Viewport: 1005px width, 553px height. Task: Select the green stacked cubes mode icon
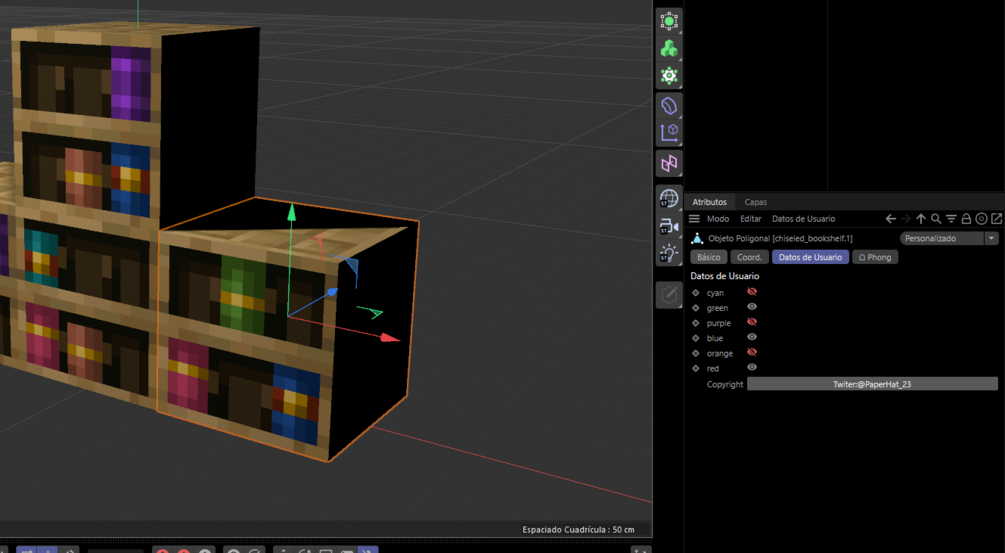(669, 49)
